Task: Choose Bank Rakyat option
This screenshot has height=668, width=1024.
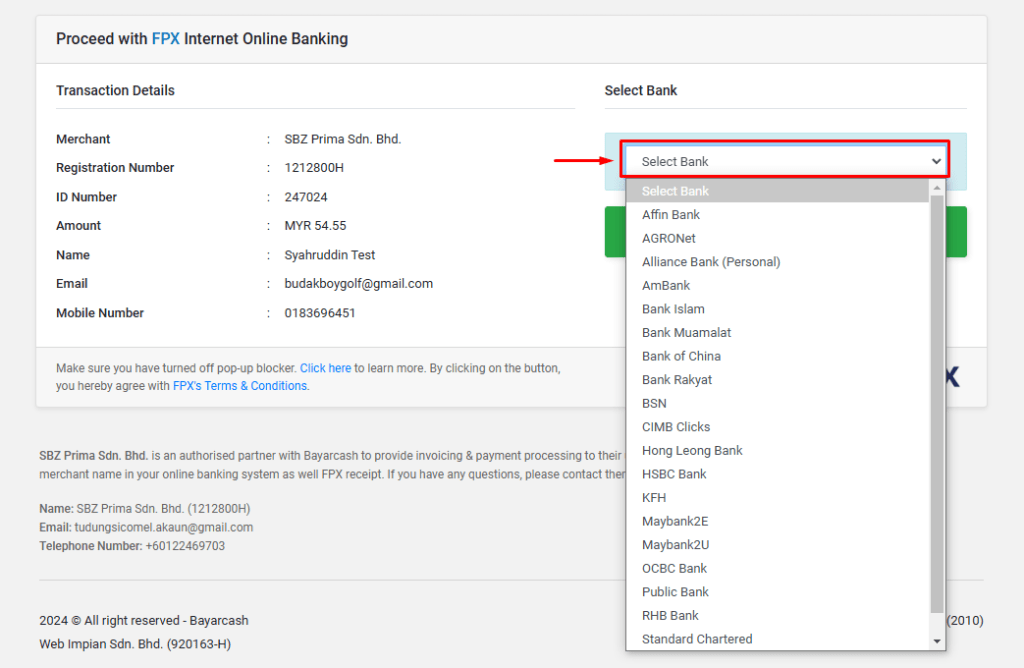Action: [x=777, y=379]
